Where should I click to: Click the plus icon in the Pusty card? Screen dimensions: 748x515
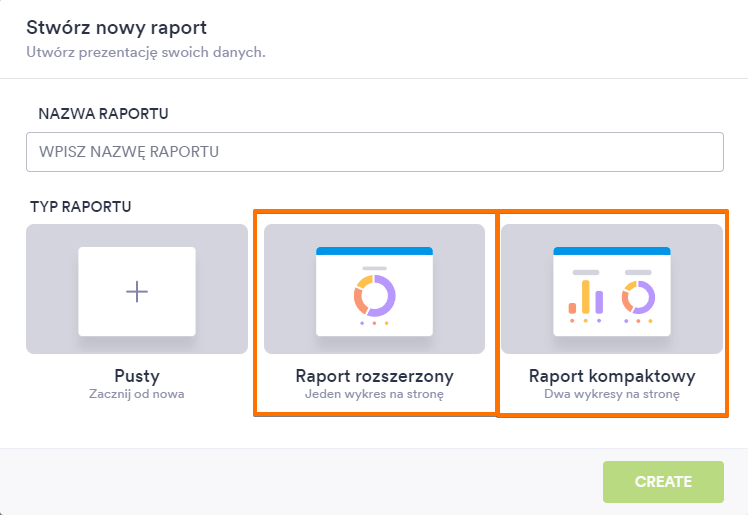[x=136, y=291]
